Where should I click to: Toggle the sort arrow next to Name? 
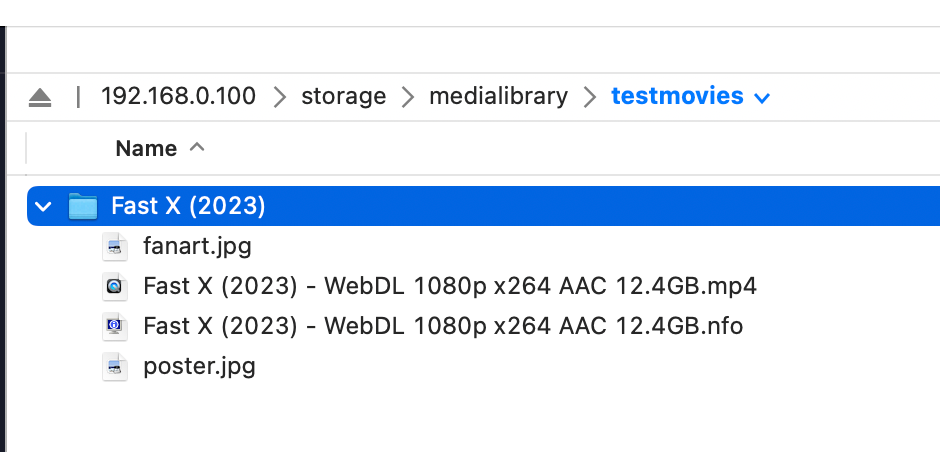click(x=197, y=147)
